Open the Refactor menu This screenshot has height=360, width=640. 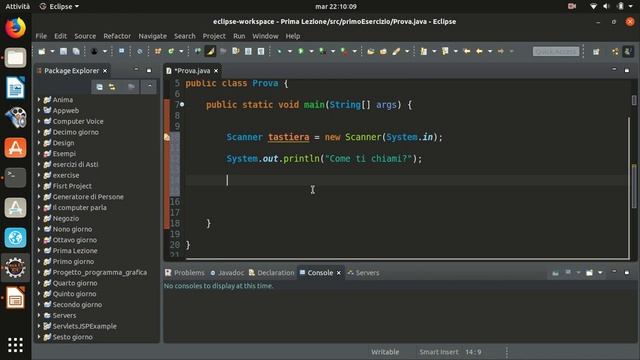click(117, 36)
